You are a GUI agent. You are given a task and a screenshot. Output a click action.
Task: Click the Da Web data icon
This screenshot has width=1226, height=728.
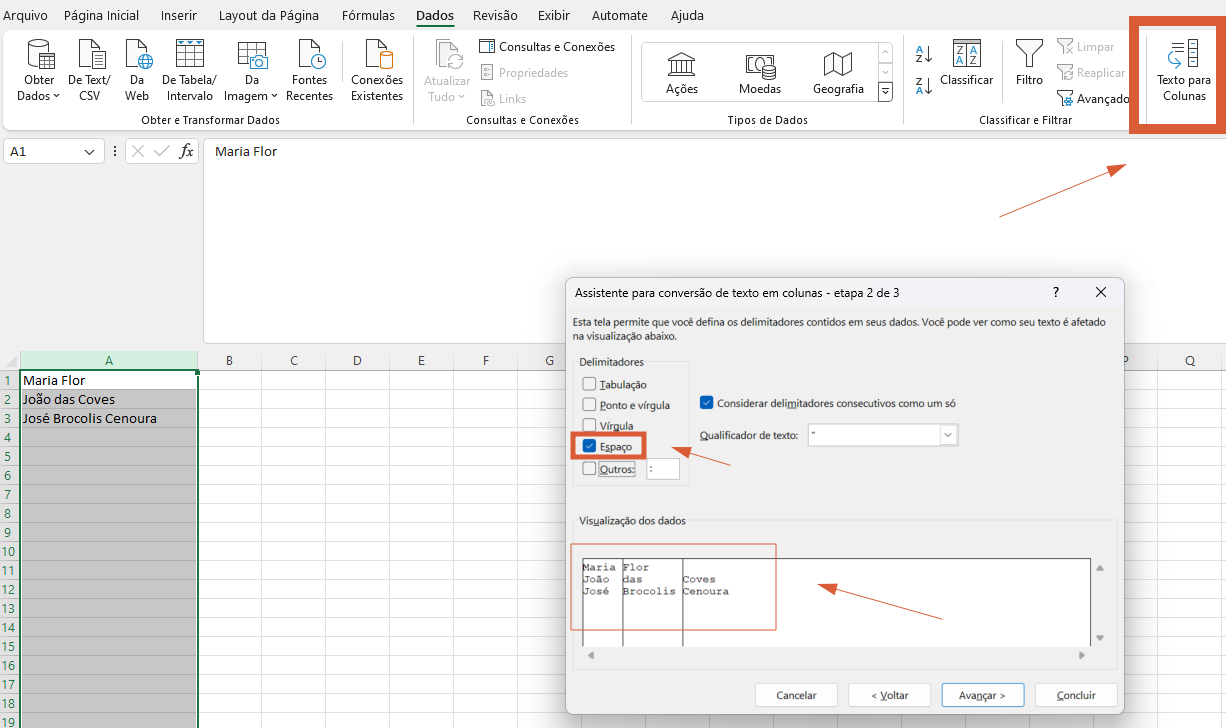tap(137, 71)
